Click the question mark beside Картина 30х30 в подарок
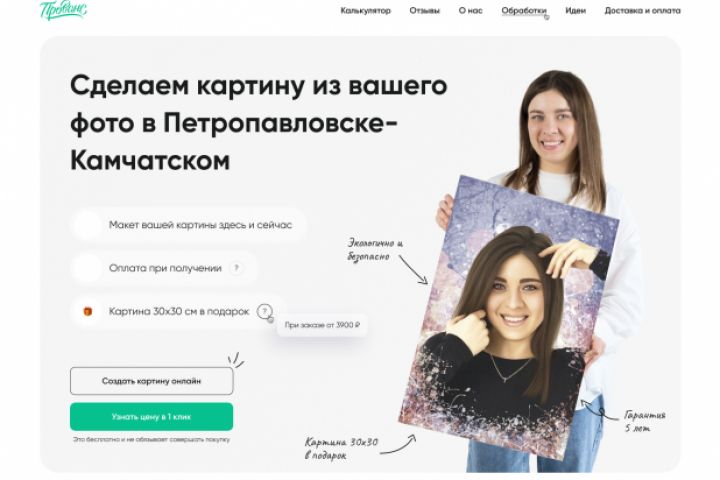Screen dimensions: 720x480 264,311
